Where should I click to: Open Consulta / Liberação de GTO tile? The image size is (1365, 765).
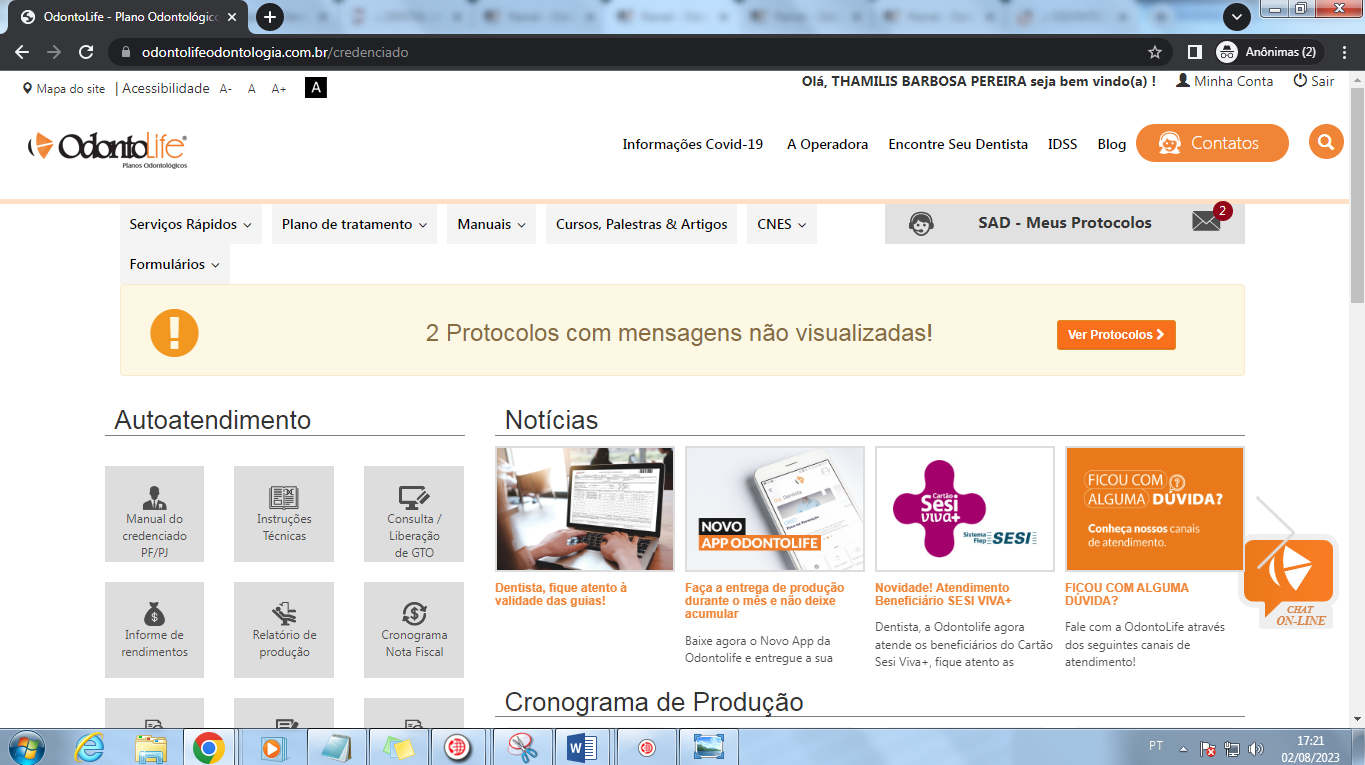(414, 514)
